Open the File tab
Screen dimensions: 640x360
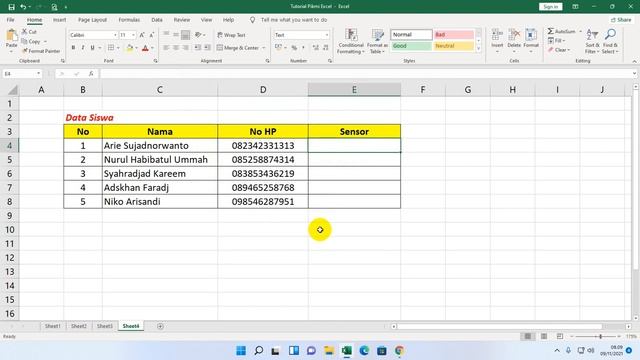point(11,20)
